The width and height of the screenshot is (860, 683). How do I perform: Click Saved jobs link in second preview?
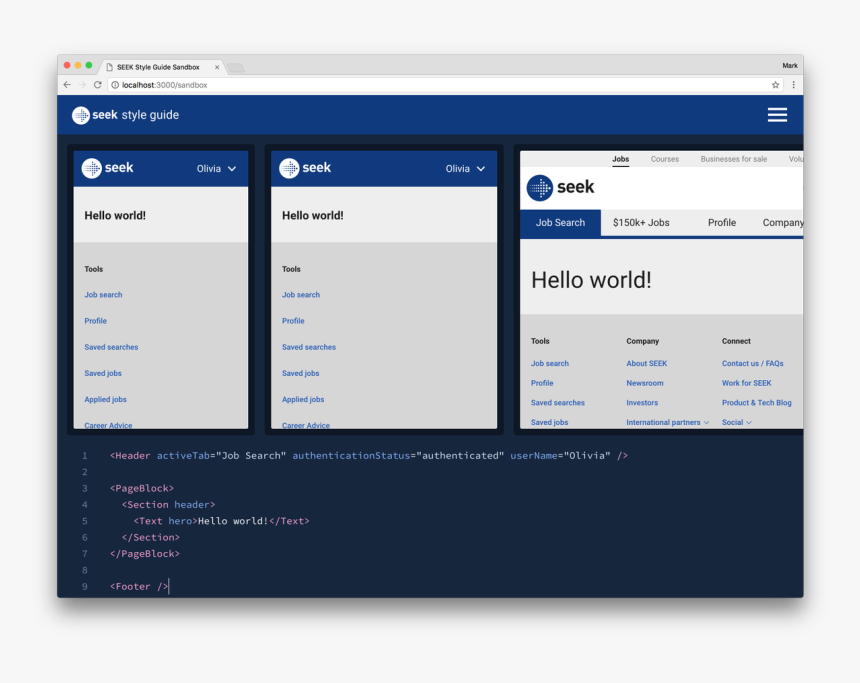point(301,373)
